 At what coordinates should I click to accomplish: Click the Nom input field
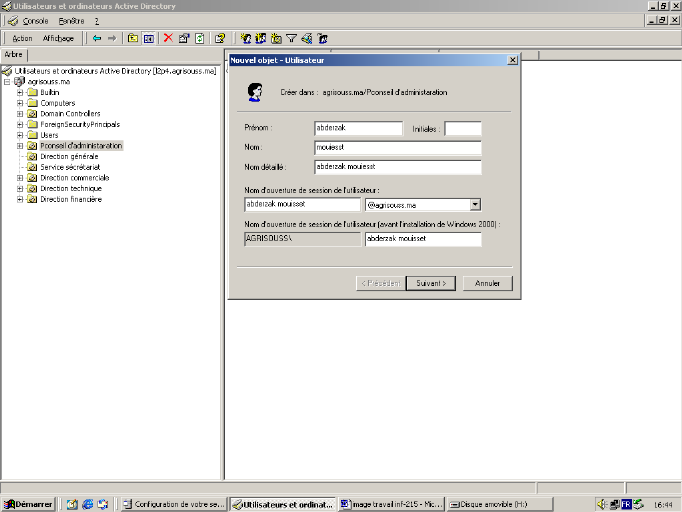tap(398, 147)
